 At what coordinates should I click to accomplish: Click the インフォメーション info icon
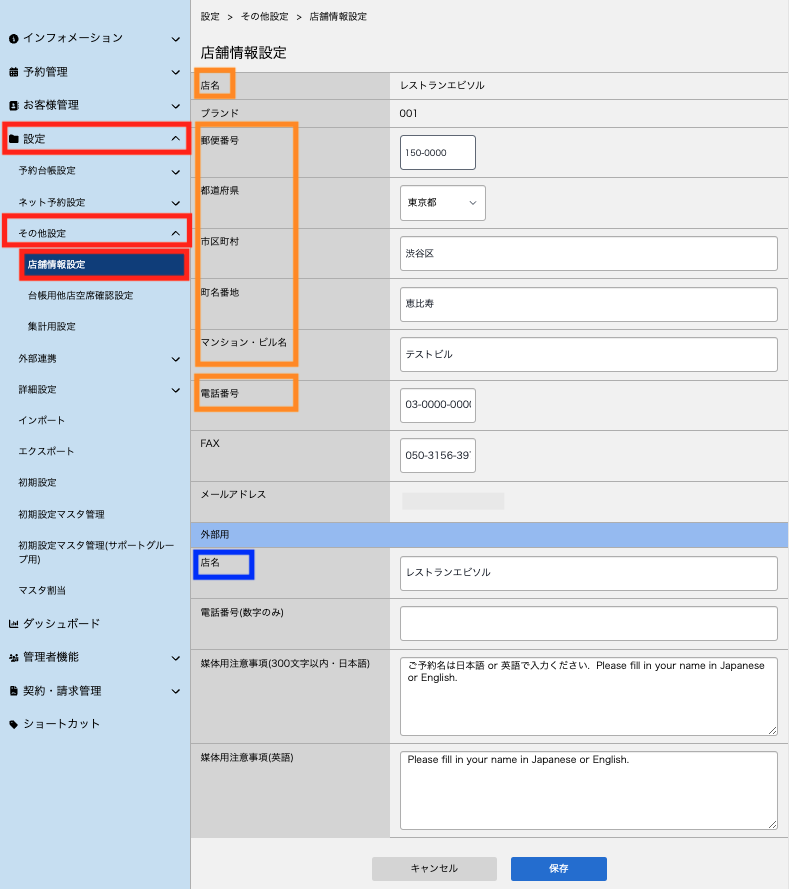[x=14, y=39]
